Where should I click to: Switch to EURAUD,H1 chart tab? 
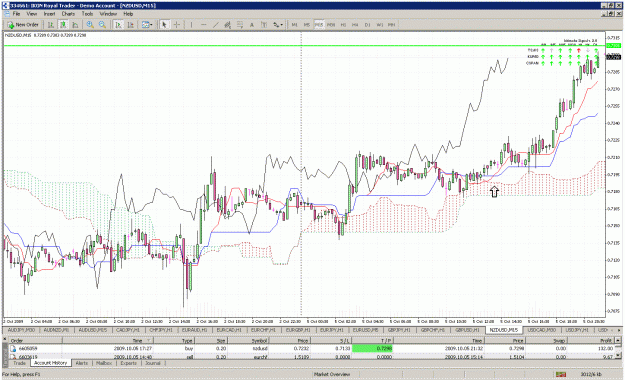click(194, 330)
